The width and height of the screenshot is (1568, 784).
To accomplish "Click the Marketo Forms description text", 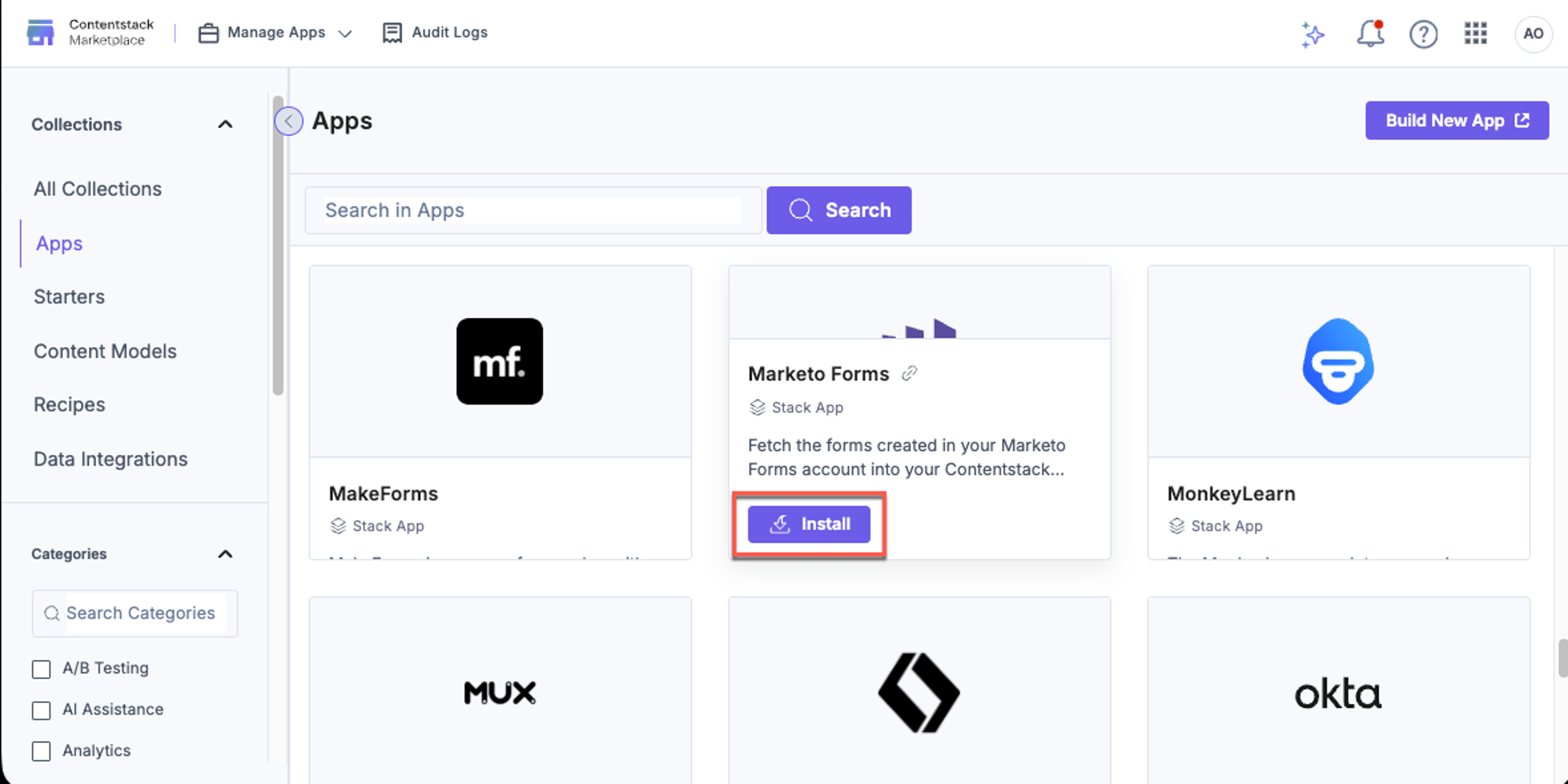I will pos(906,457).
